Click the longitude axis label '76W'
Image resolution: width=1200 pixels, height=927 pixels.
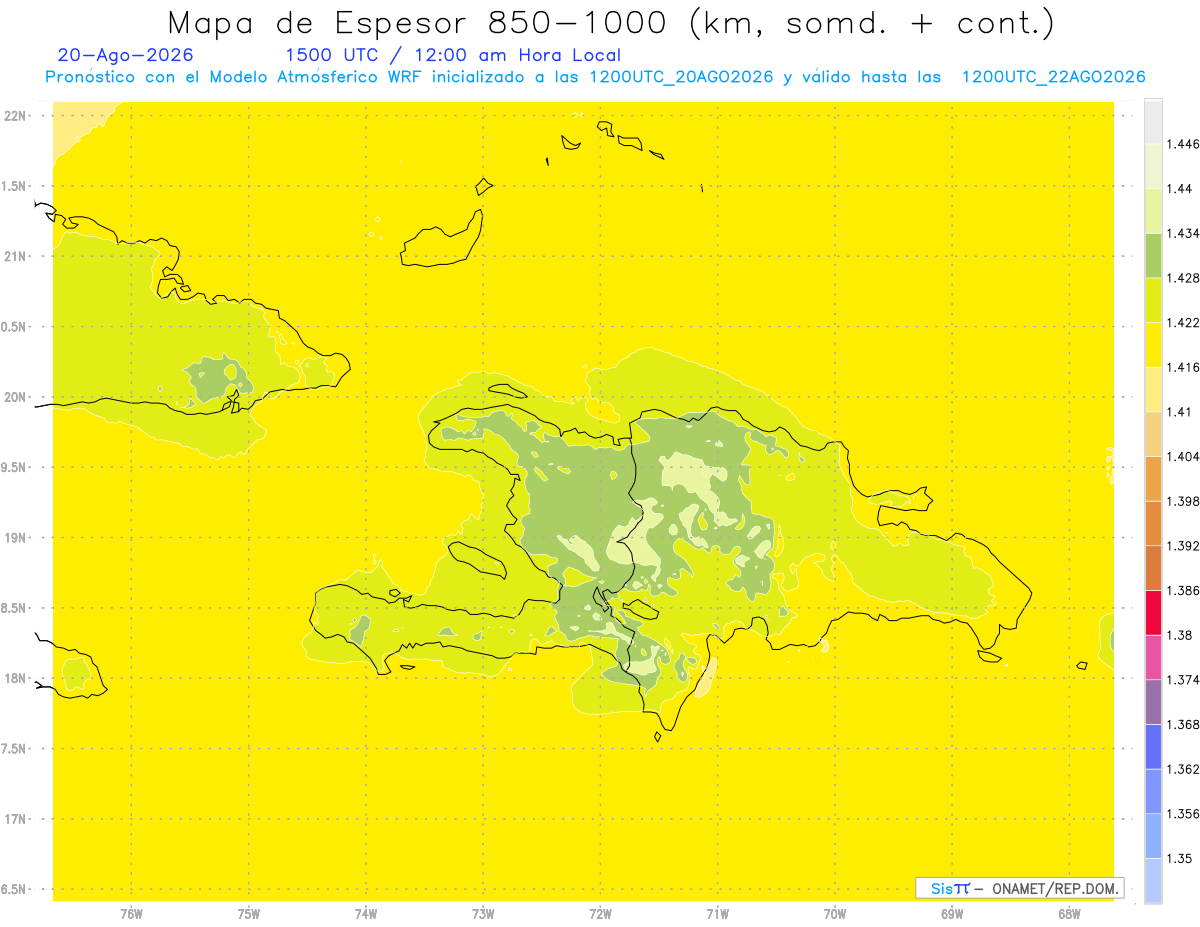tap(131, 913)
